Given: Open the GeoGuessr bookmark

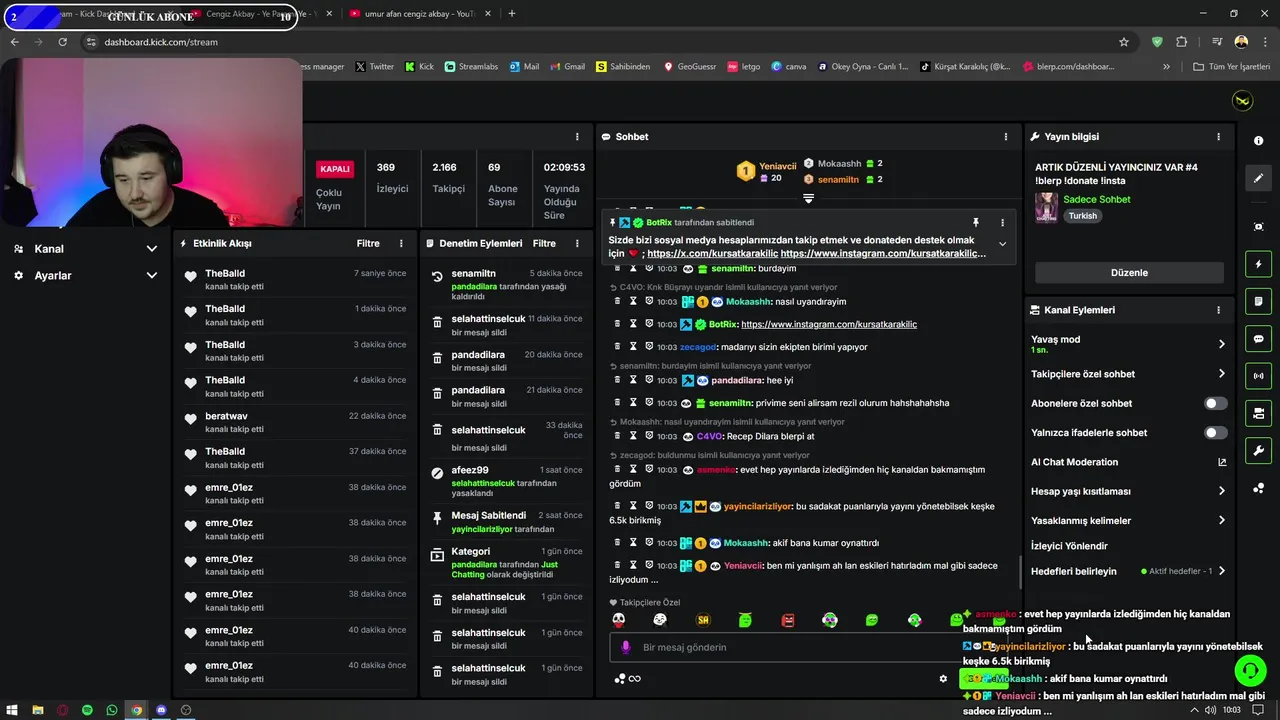Looking at the screenshot, I should [688, 67].
